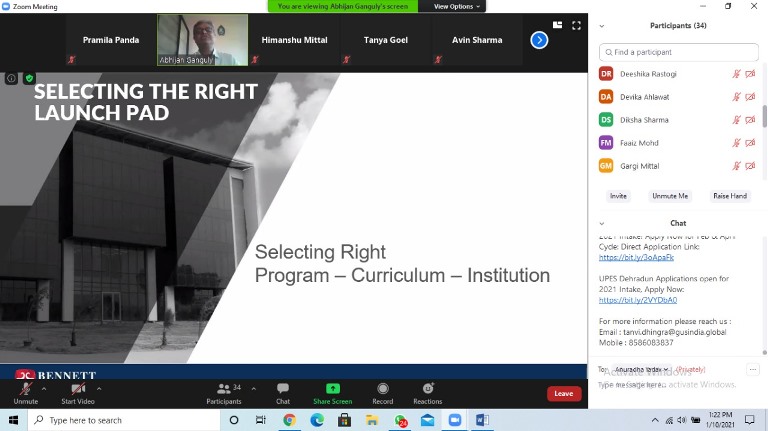
Task: Open the Reactions emoji icon
Action: tap(428, 388)
